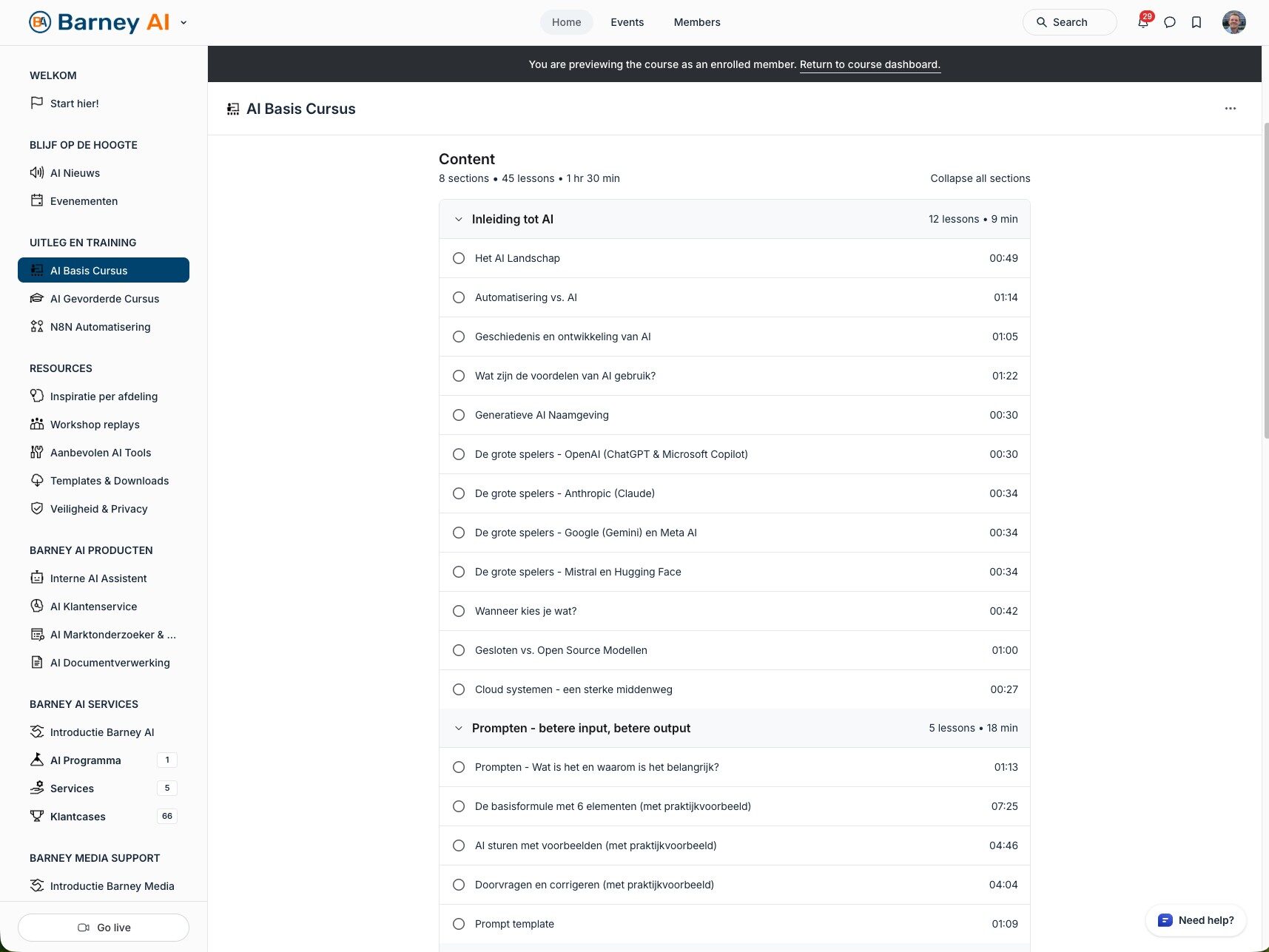This screenshot has width=1269, height=952.
Task: Click the Klantcases trophy icon
Action: [x=37, y=816]
